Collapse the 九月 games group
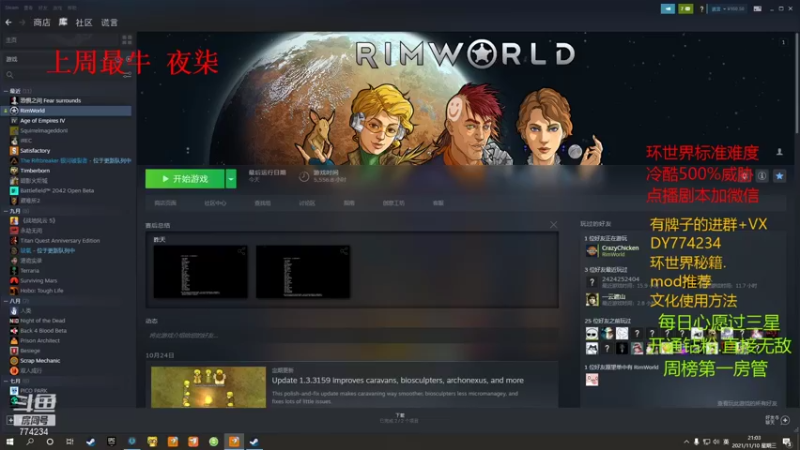 6,211
